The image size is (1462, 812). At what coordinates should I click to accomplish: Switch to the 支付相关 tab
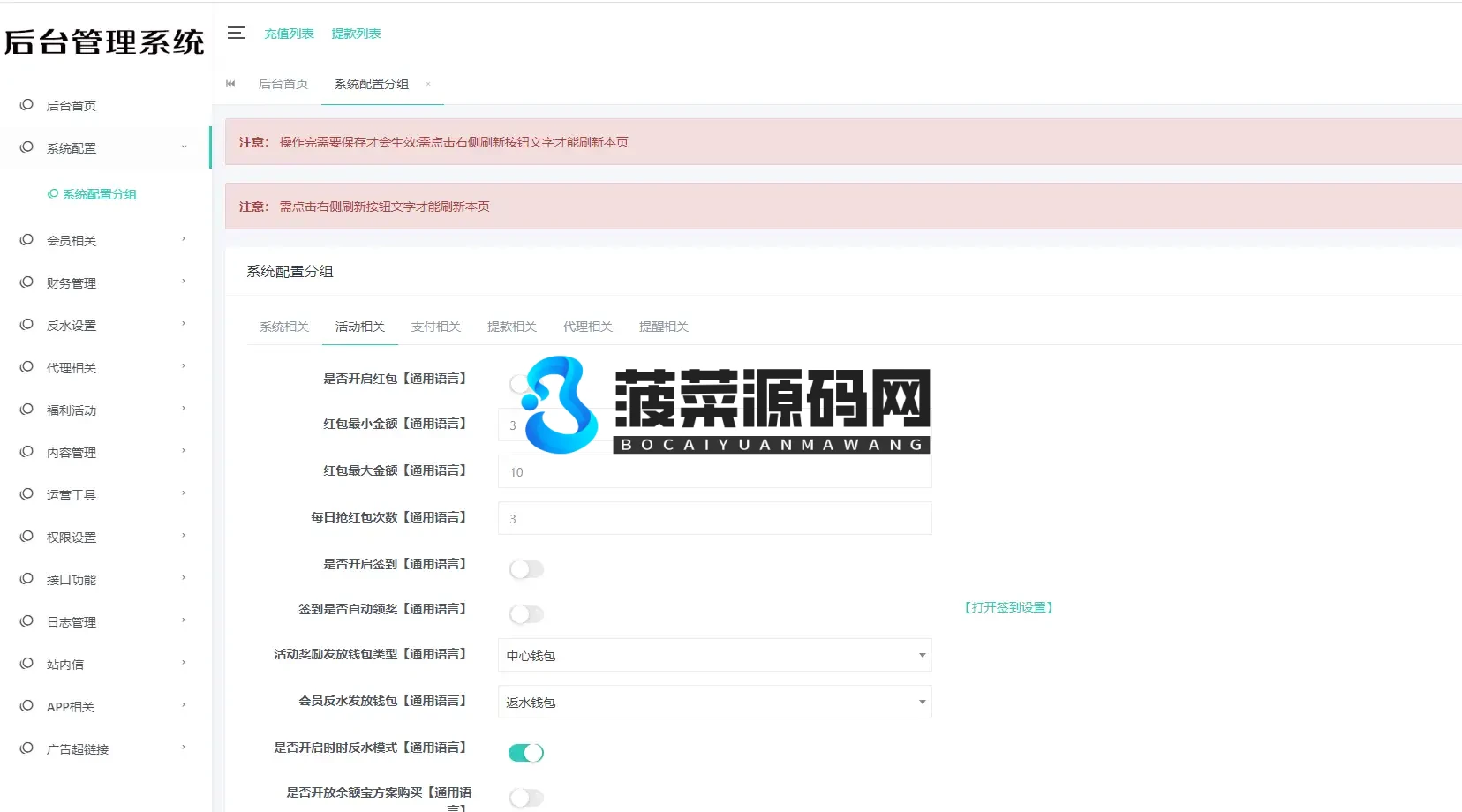(x=436, y=327)
